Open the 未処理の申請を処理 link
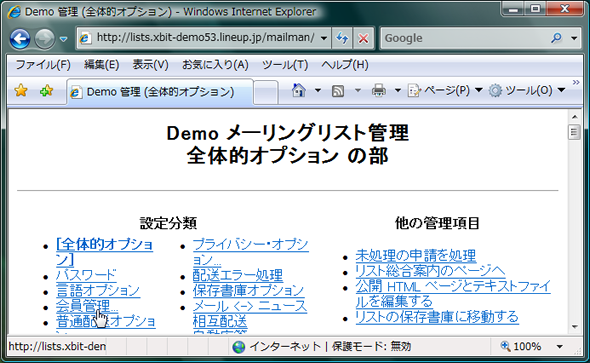 [x=416, y=256]
